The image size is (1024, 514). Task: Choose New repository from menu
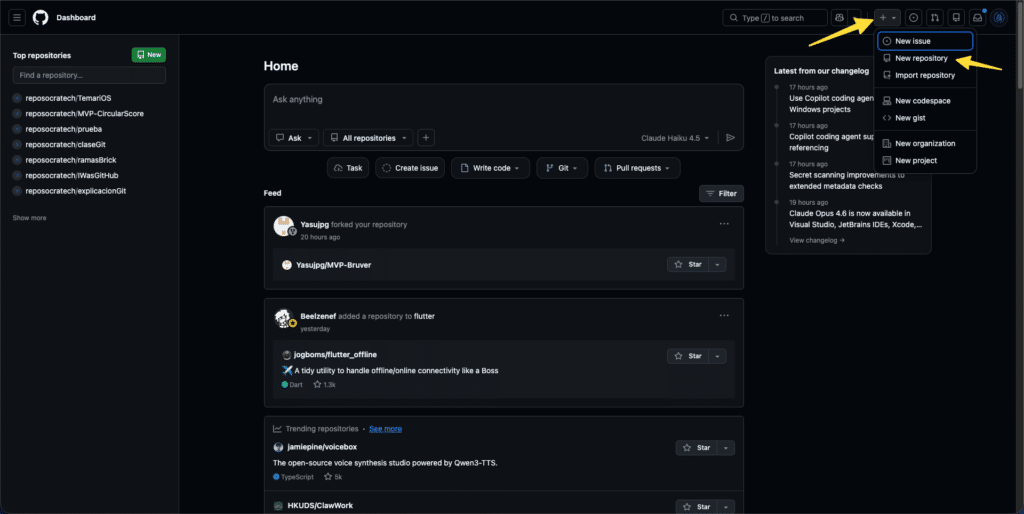coord(925,58)
